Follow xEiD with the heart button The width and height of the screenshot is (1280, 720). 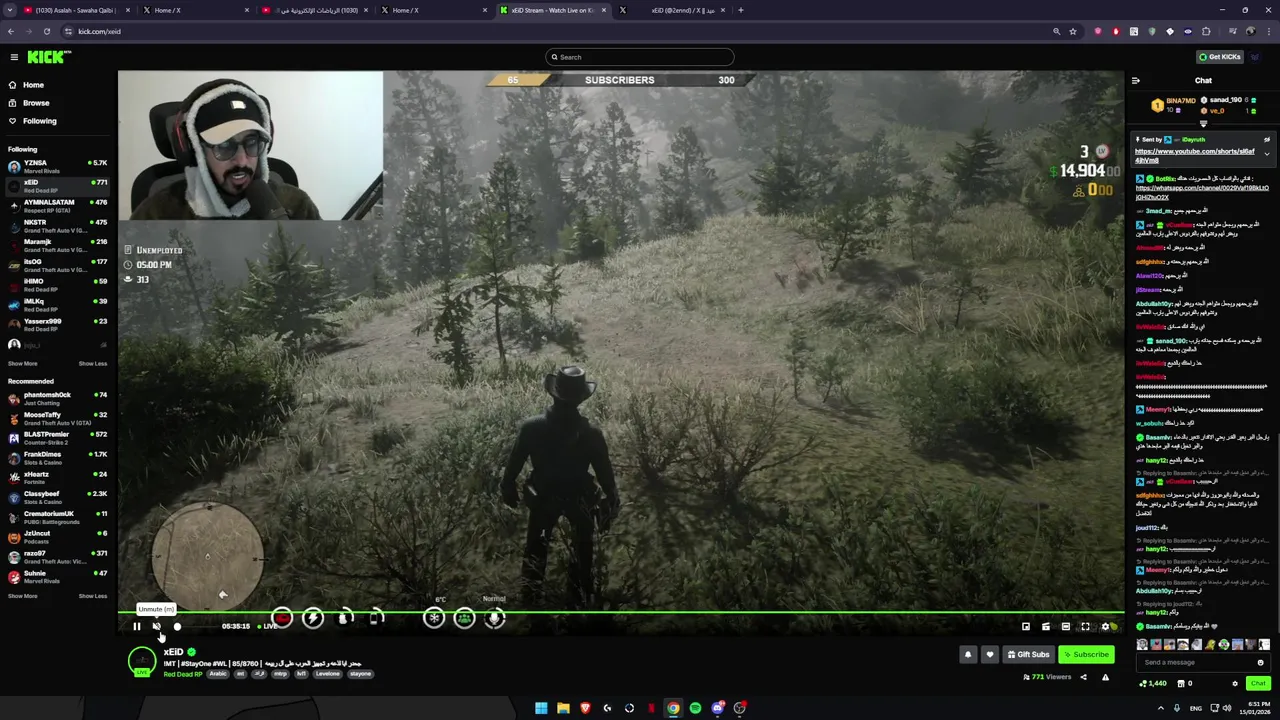(989, 655)
